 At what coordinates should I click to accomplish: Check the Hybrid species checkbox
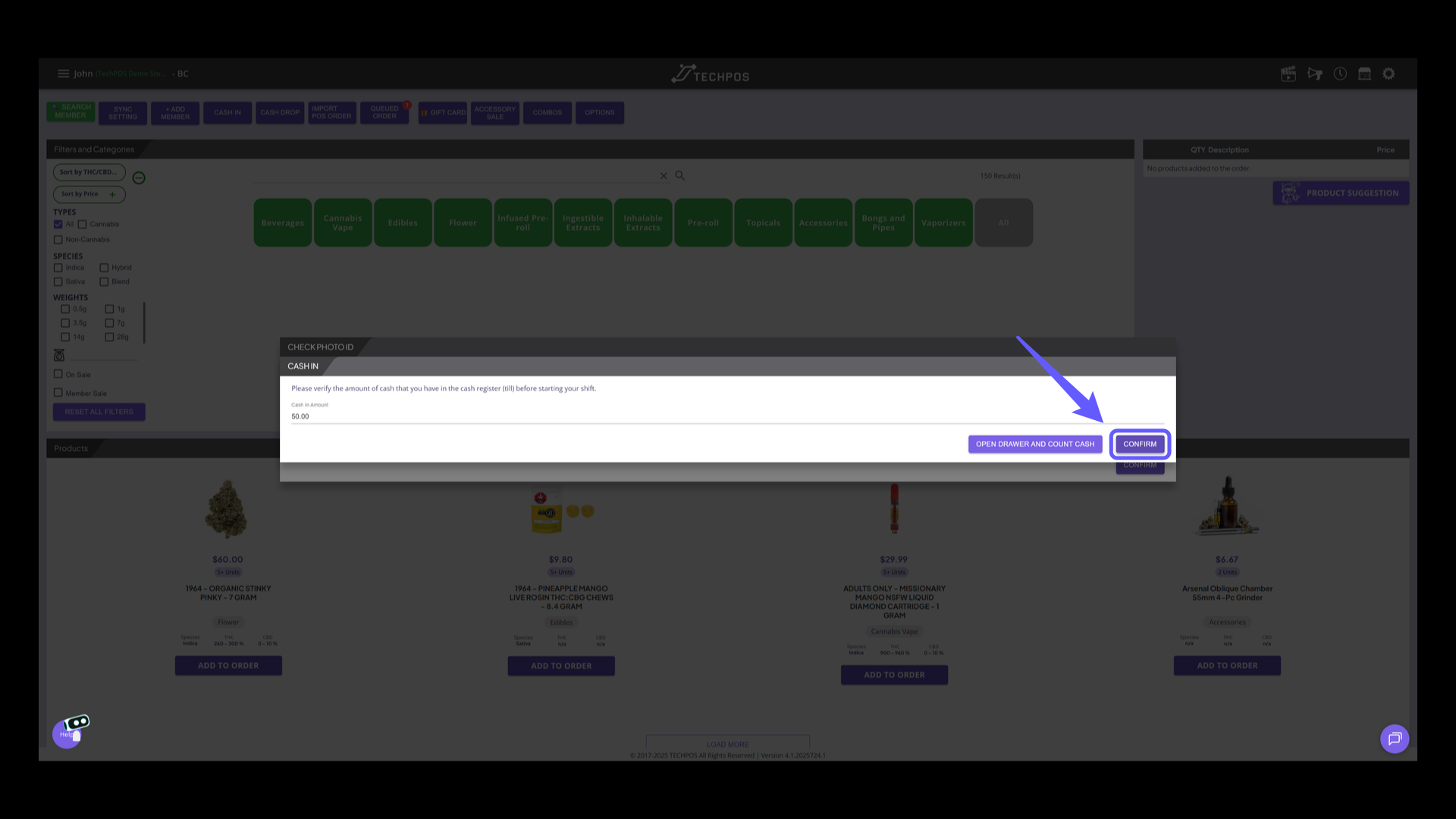click(x=104, y=268)
